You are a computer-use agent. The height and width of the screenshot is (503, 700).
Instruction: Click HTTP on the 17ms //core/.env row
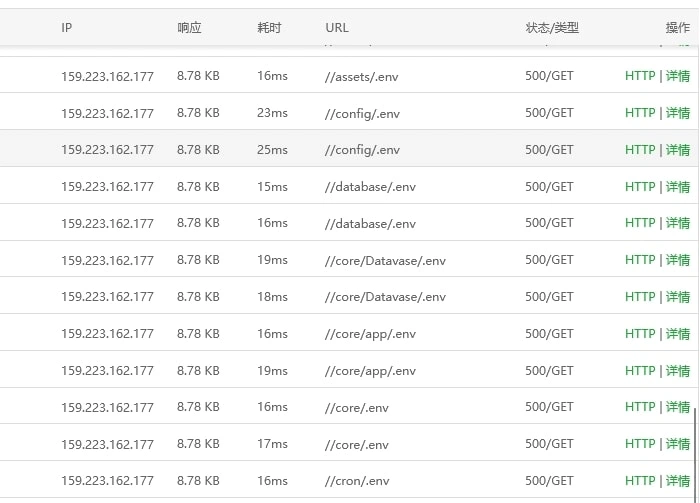tap(640, 444)
